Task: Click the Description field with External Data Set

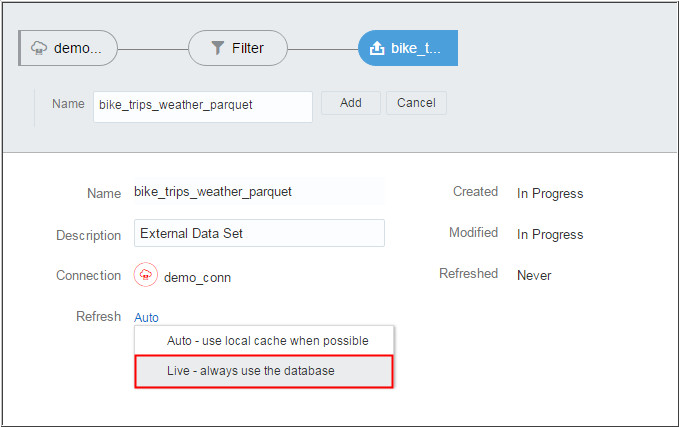Action: [259, 233]
